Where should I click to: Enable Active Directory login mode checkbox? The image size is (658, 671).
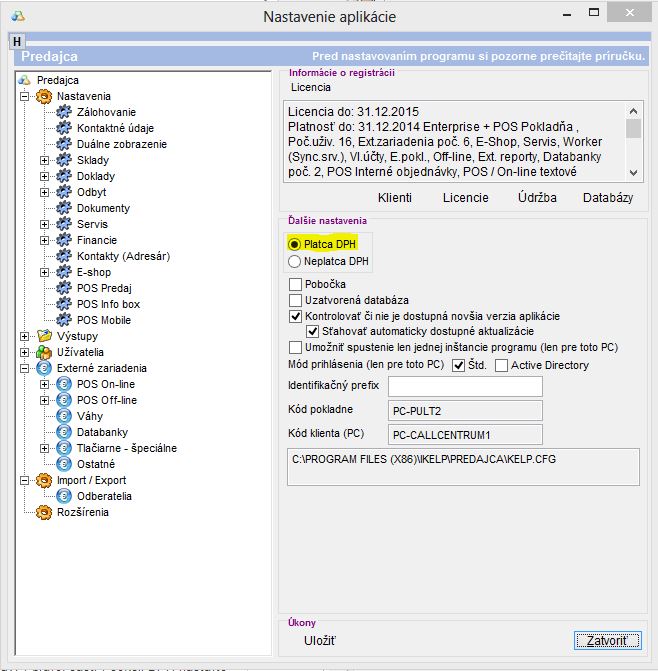pos(502,365)
